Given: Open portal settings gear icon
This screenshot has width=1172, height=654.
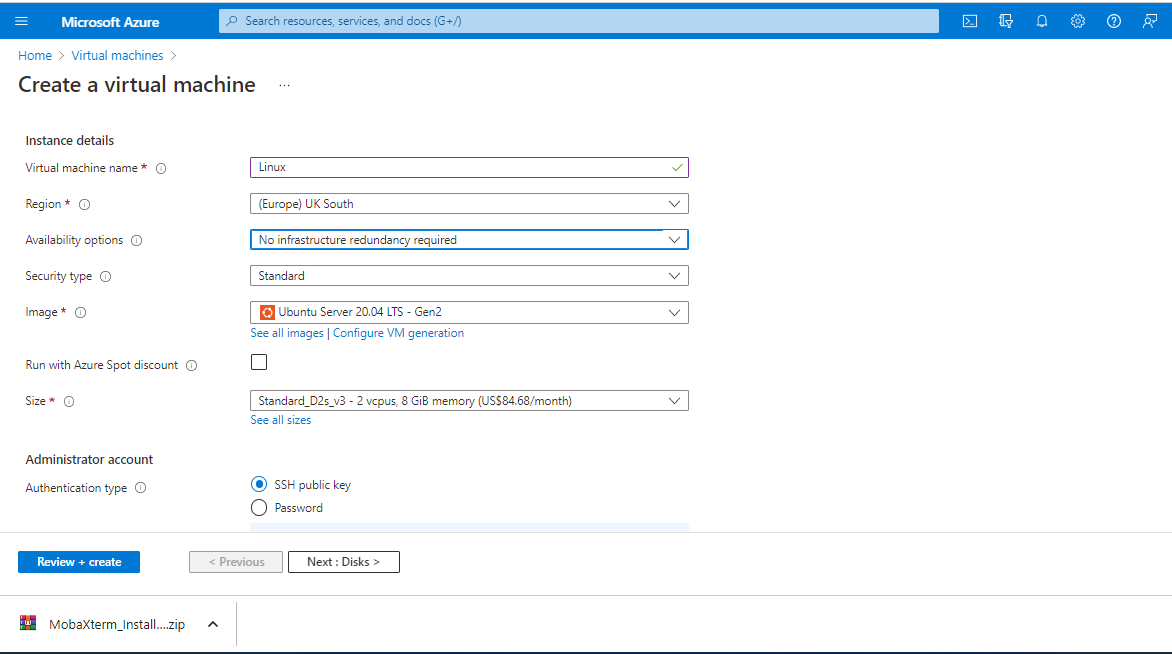Looking at the screenshot, I should pos(1077,21).
